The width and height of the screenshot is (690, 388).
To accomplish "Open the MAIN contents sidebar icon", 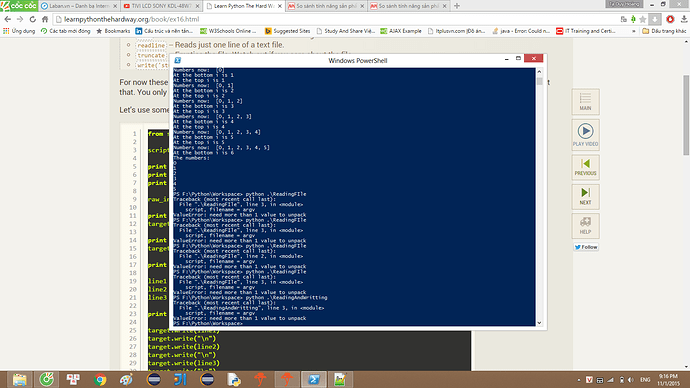I will (585, 102).
